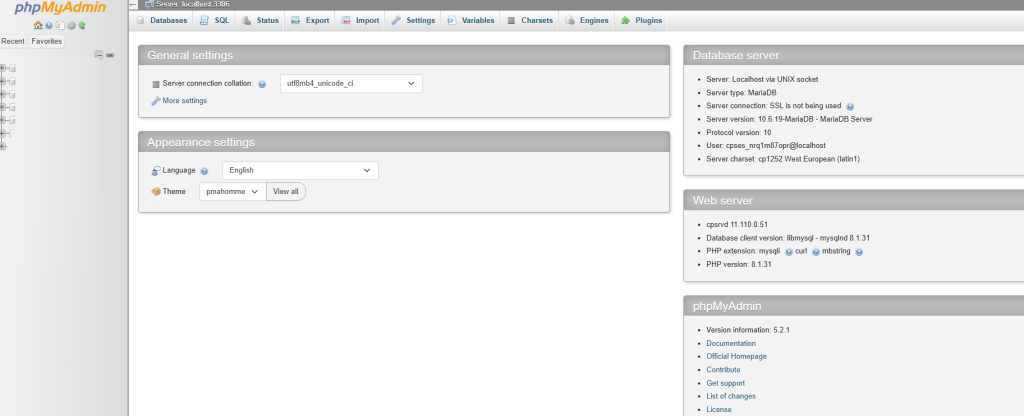Screen dimensions: 1024x416
Task: Expand the third database tree node
Action: click(4, 94)
